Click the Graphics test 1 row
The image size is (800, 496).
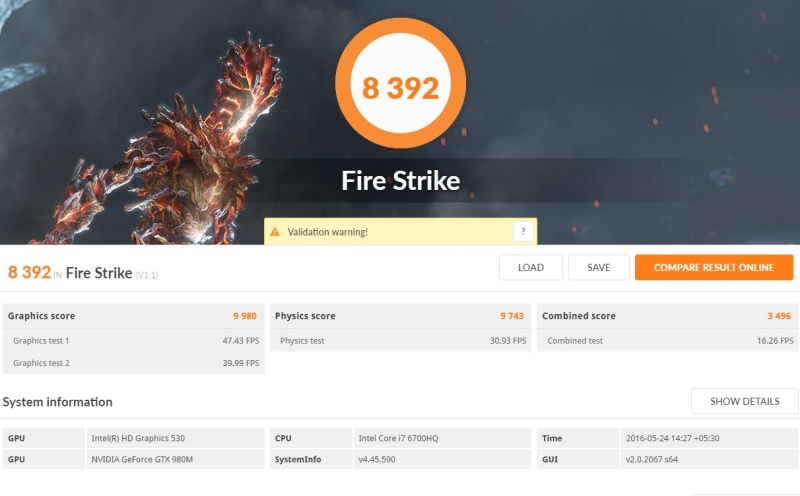coord(134,341)
